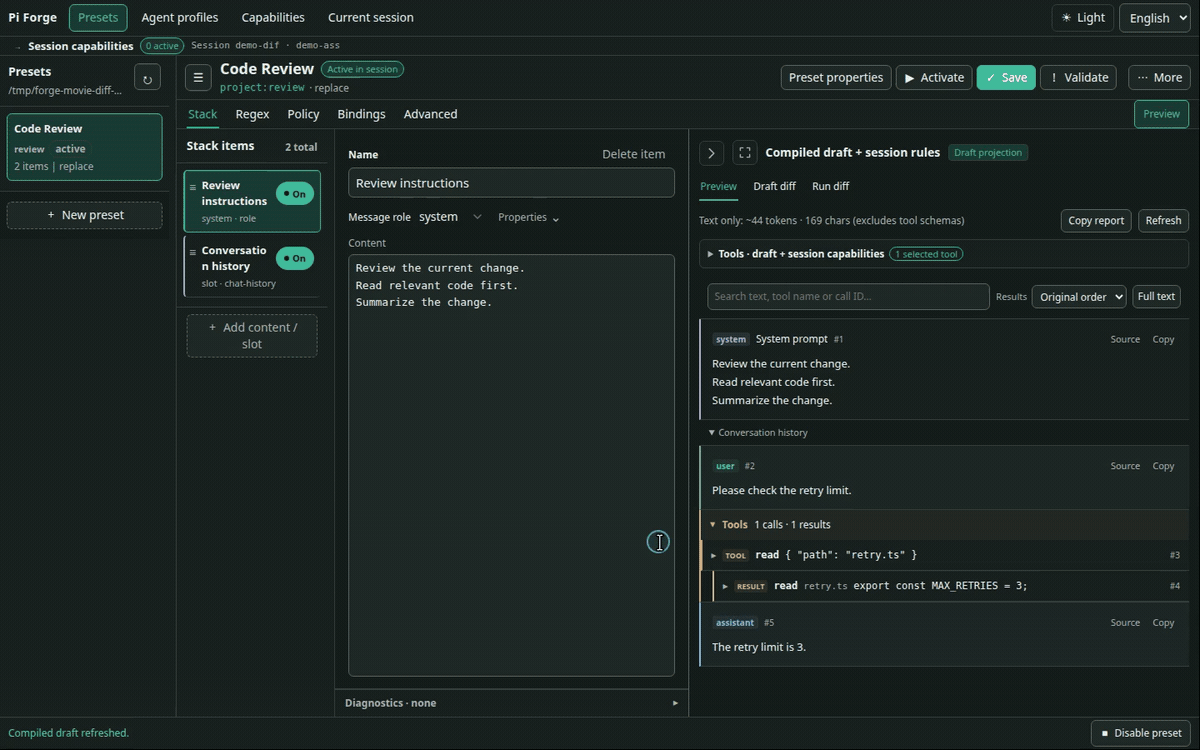The width and height of the screenshot is (1200, 750).
Task: Click the Refresh button in preview panel
Action: tap(1163, 221)
